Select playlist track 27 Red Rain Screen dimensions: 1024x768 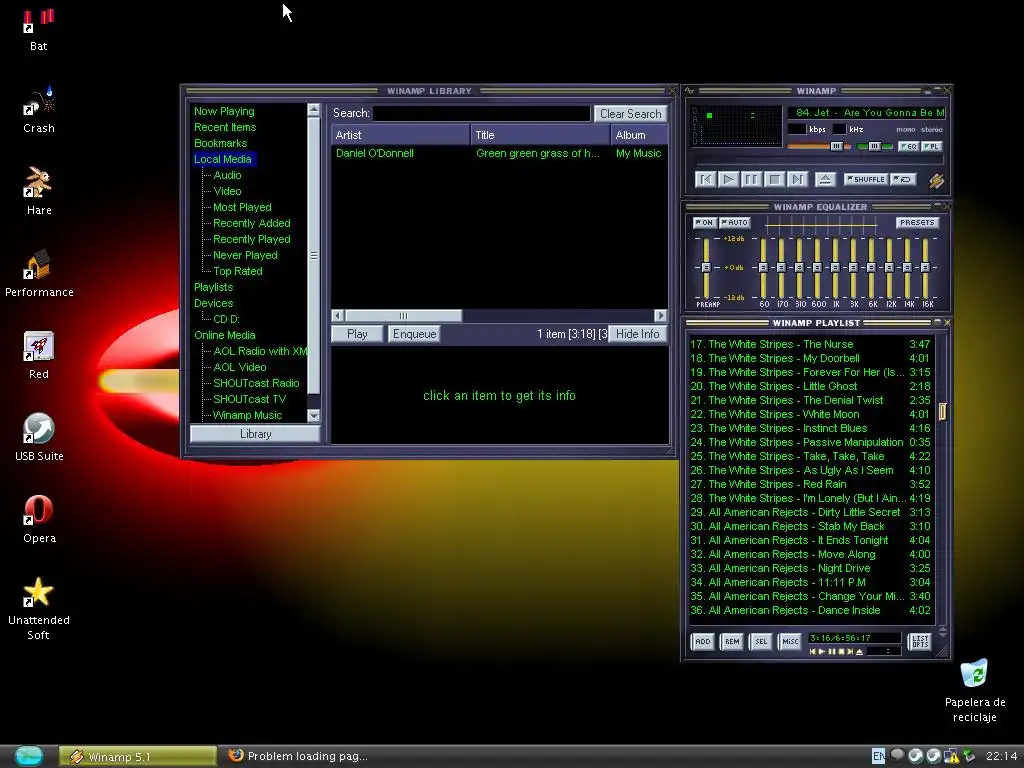810,484
